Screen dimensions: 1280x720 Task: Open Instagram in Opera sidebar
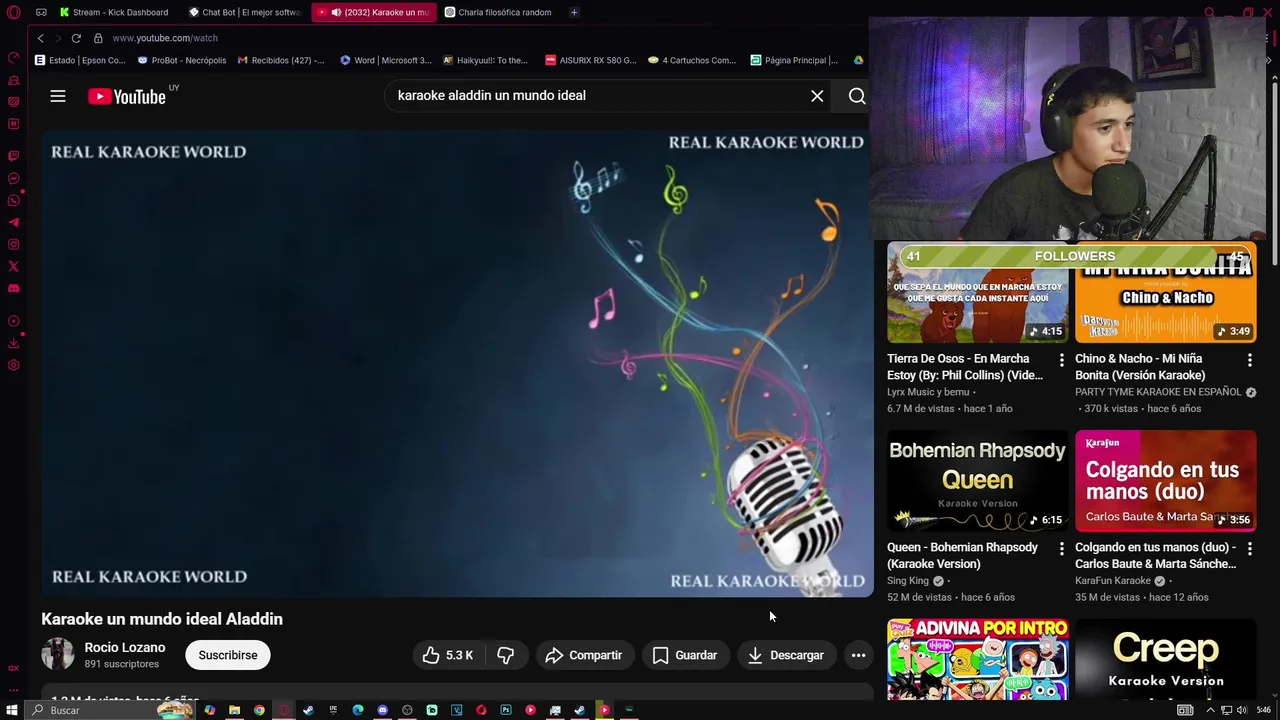(x=13, y=244)
